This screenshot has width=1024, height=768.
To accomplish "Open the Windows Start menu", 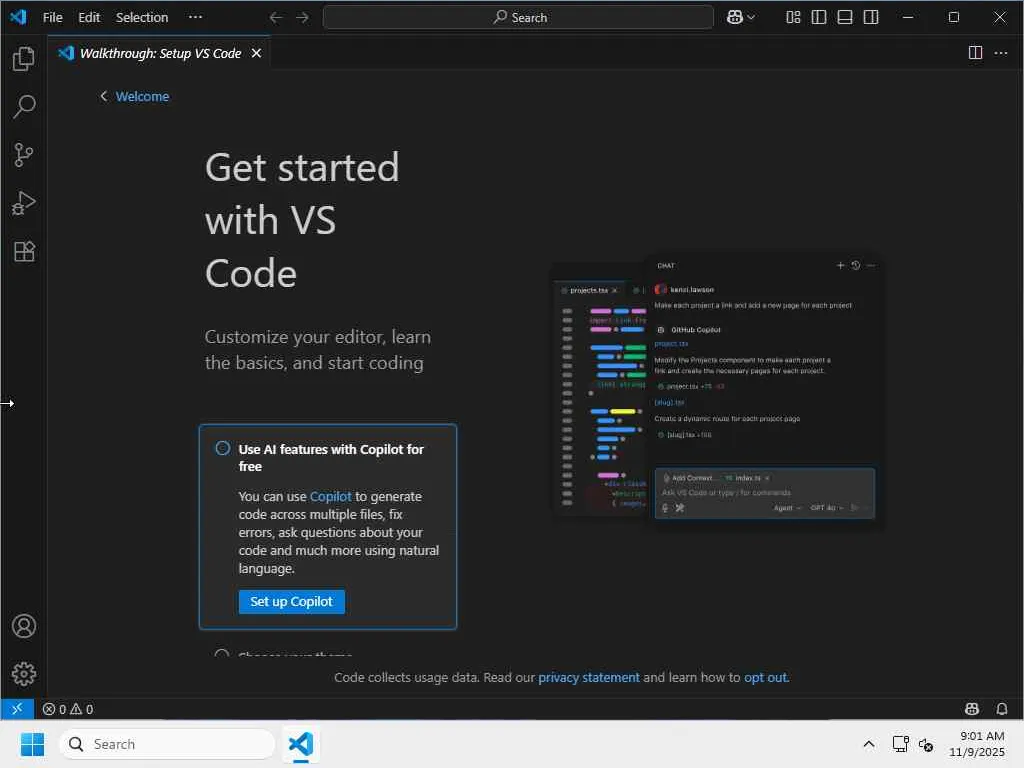I will pyautogui.click(x=32, y=744).
